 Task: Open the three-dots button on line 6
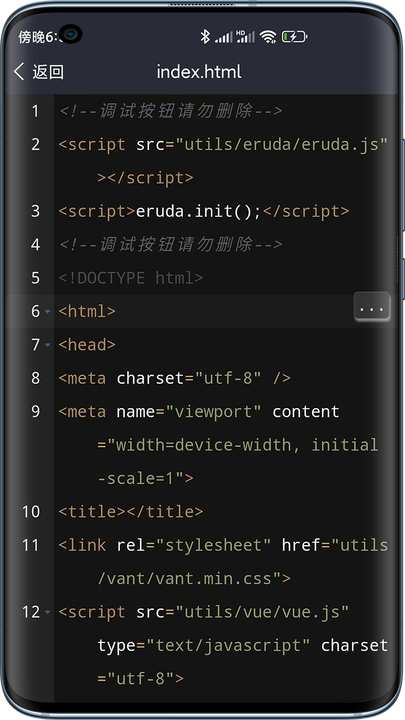click(371, 307)
